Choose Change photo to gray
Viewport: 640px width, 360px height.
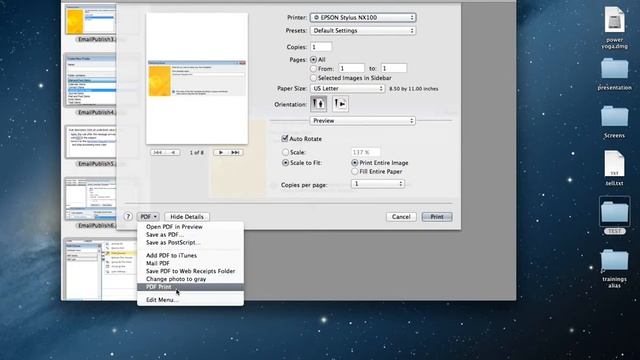(190, 279)
